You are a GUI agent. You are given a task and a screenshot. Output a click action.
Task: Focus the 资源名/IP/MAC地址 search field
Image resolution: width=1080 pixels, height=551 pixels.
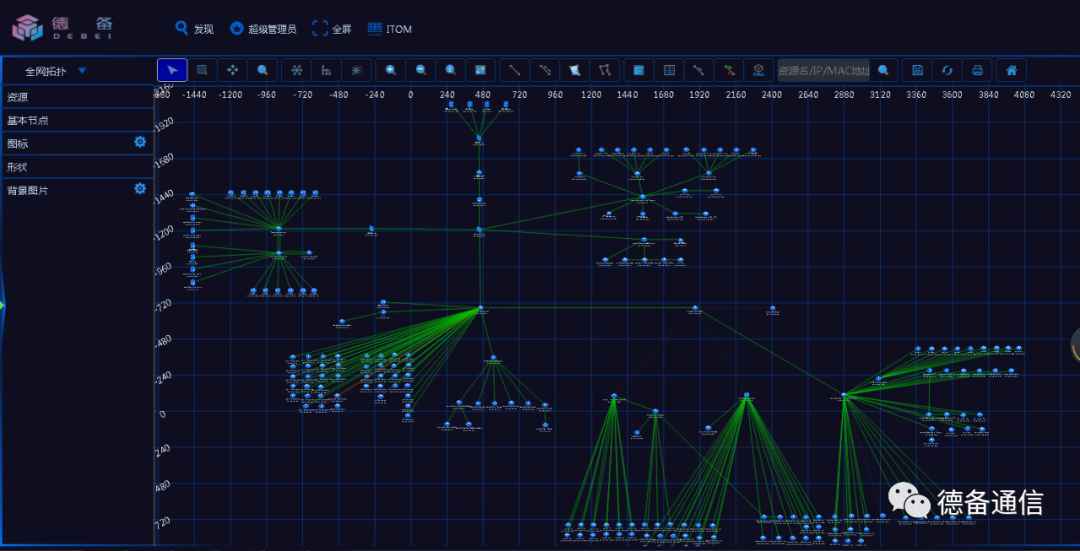823,70
